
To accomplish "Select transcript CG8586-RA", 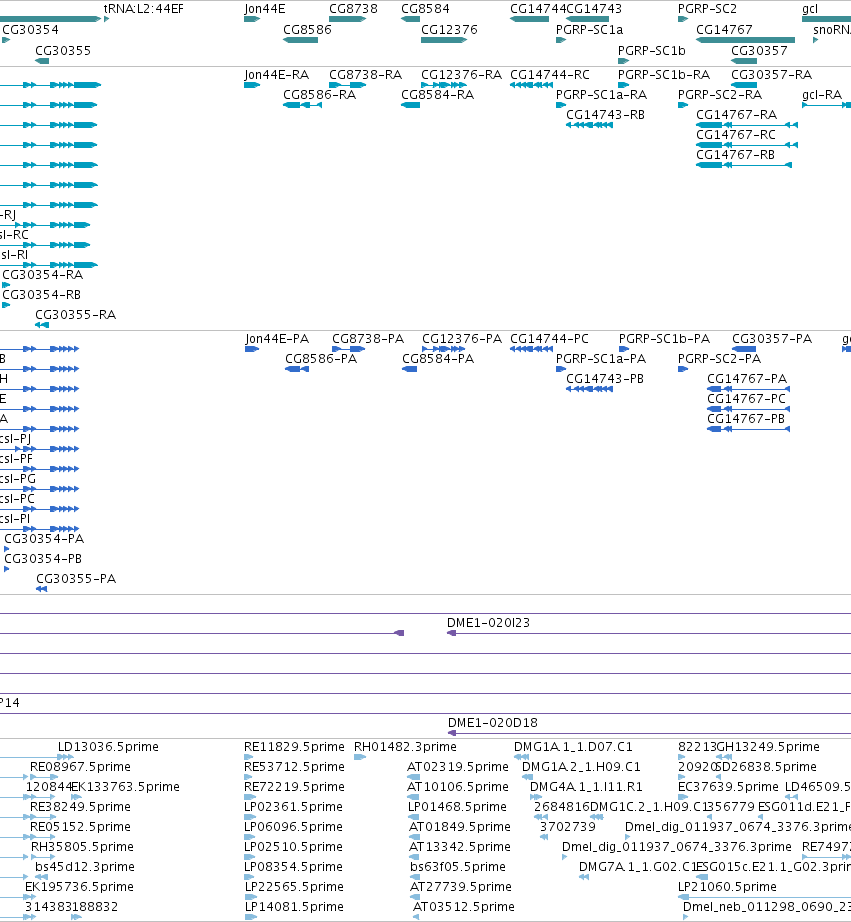I will 319,95.
